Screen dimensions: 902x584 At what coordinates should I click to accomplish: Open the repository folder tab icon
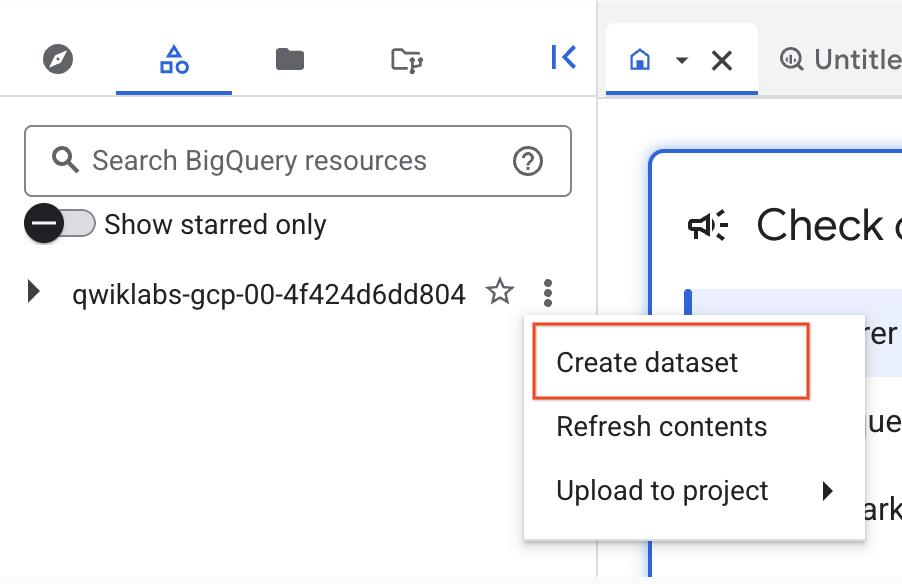point(407,60)
